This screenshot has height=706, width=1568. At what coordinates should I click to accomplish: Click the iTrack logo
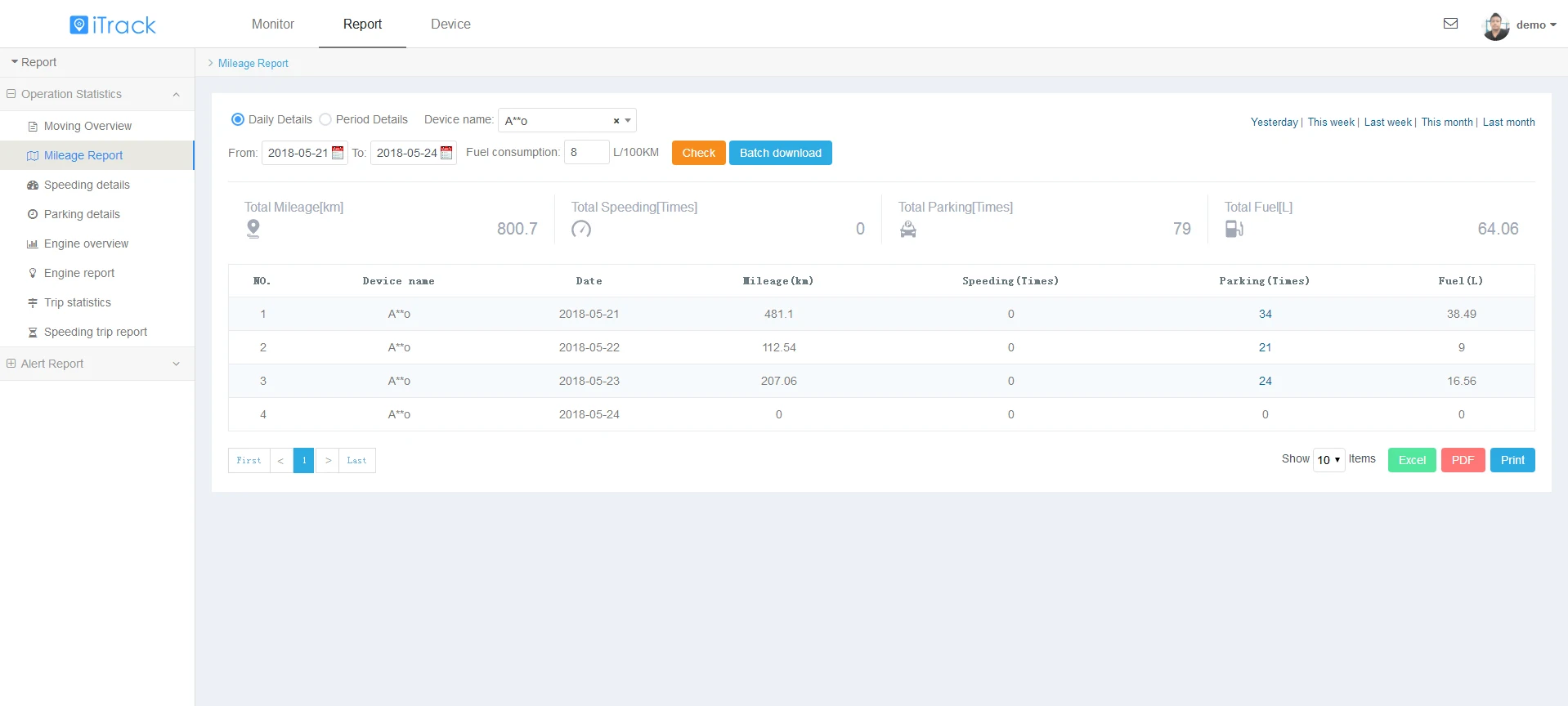[x=113, y=25]
